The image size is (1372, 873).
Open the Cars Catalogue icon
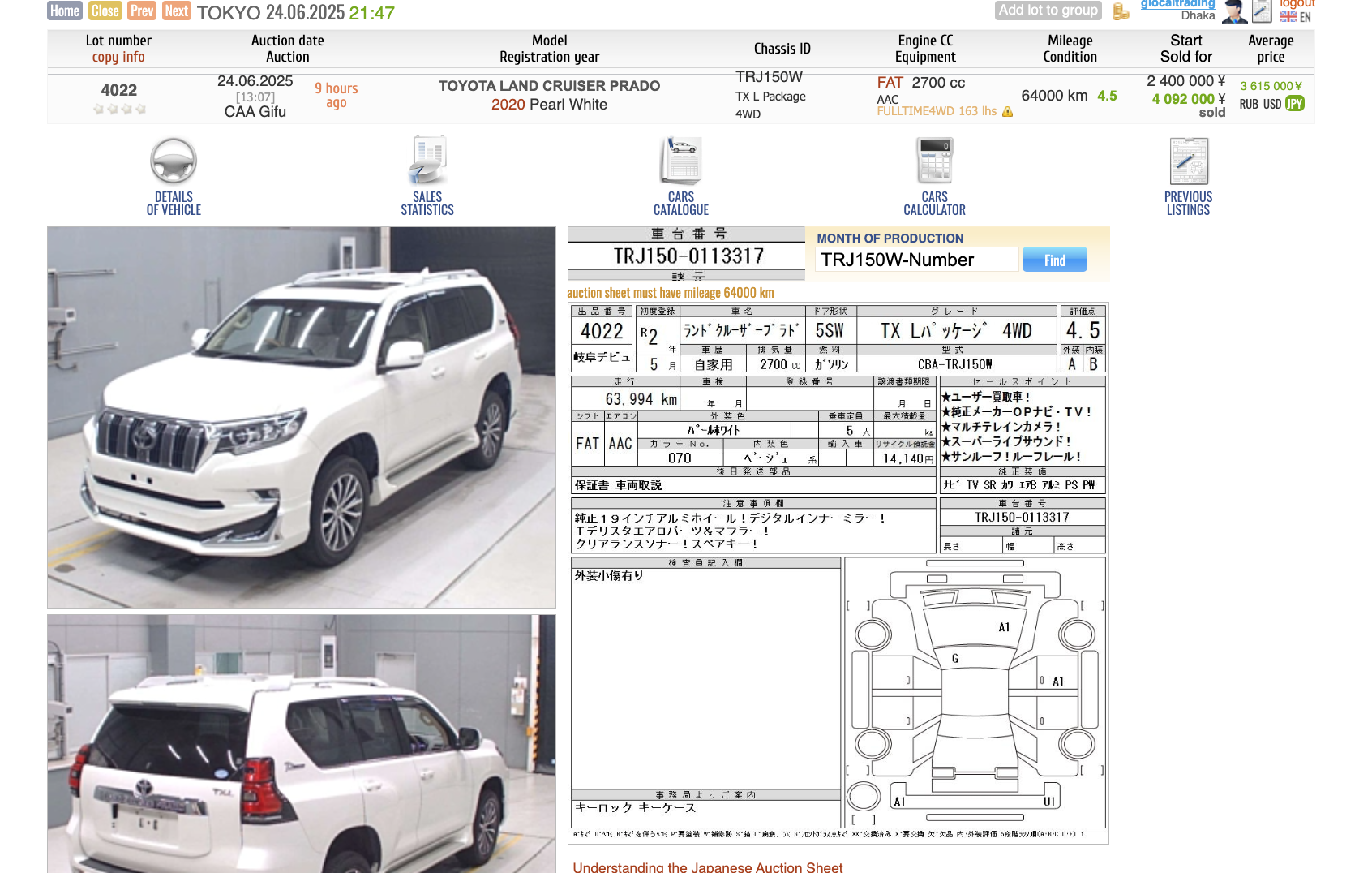tap(681, 161)
